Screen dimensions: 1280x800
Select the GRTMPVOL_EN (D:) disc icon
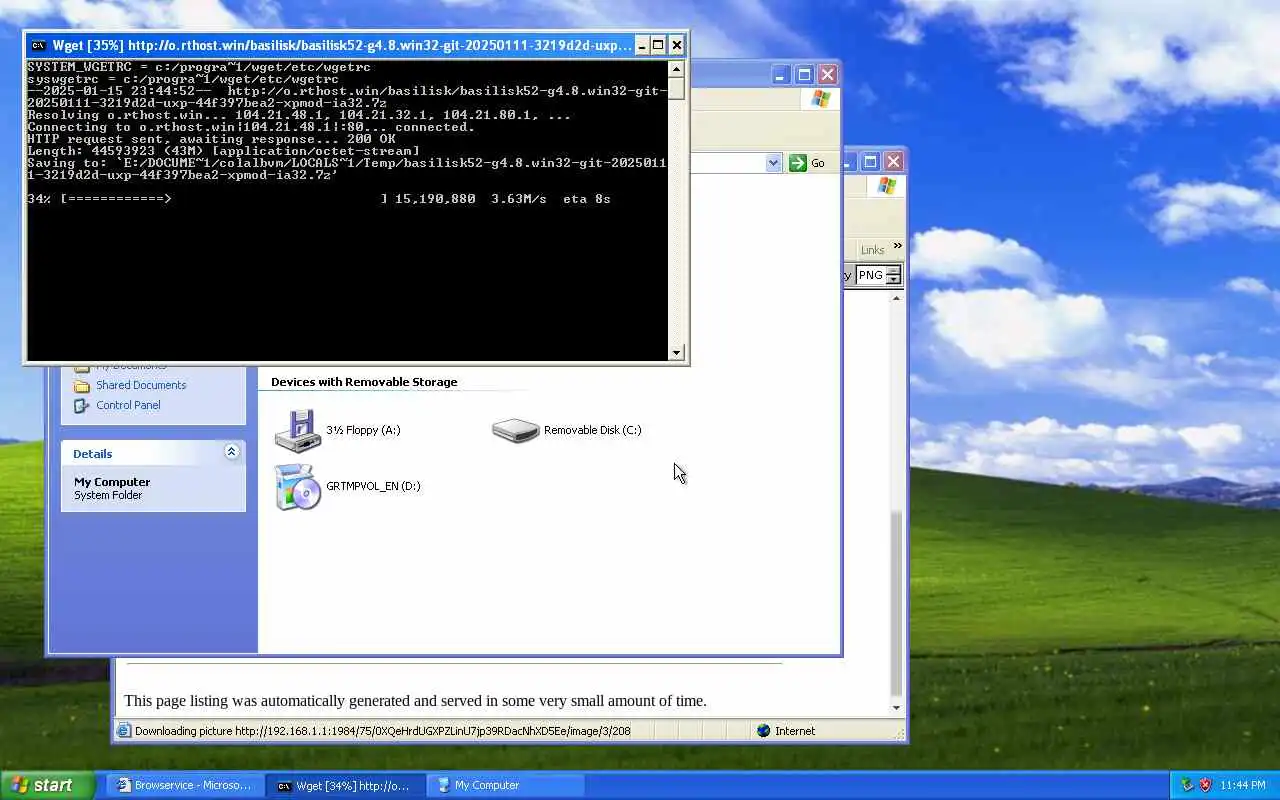[x=297, y=487]
